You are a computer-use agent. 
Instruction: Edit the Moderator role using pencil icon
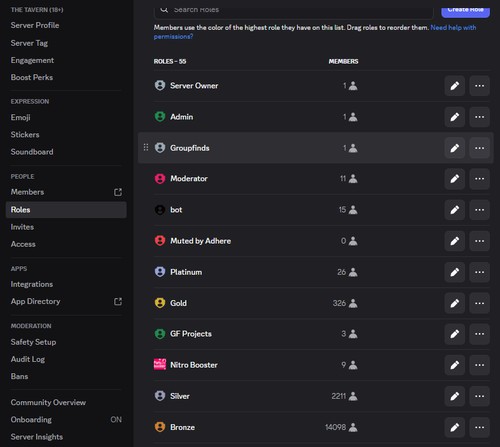pos(455,179)
